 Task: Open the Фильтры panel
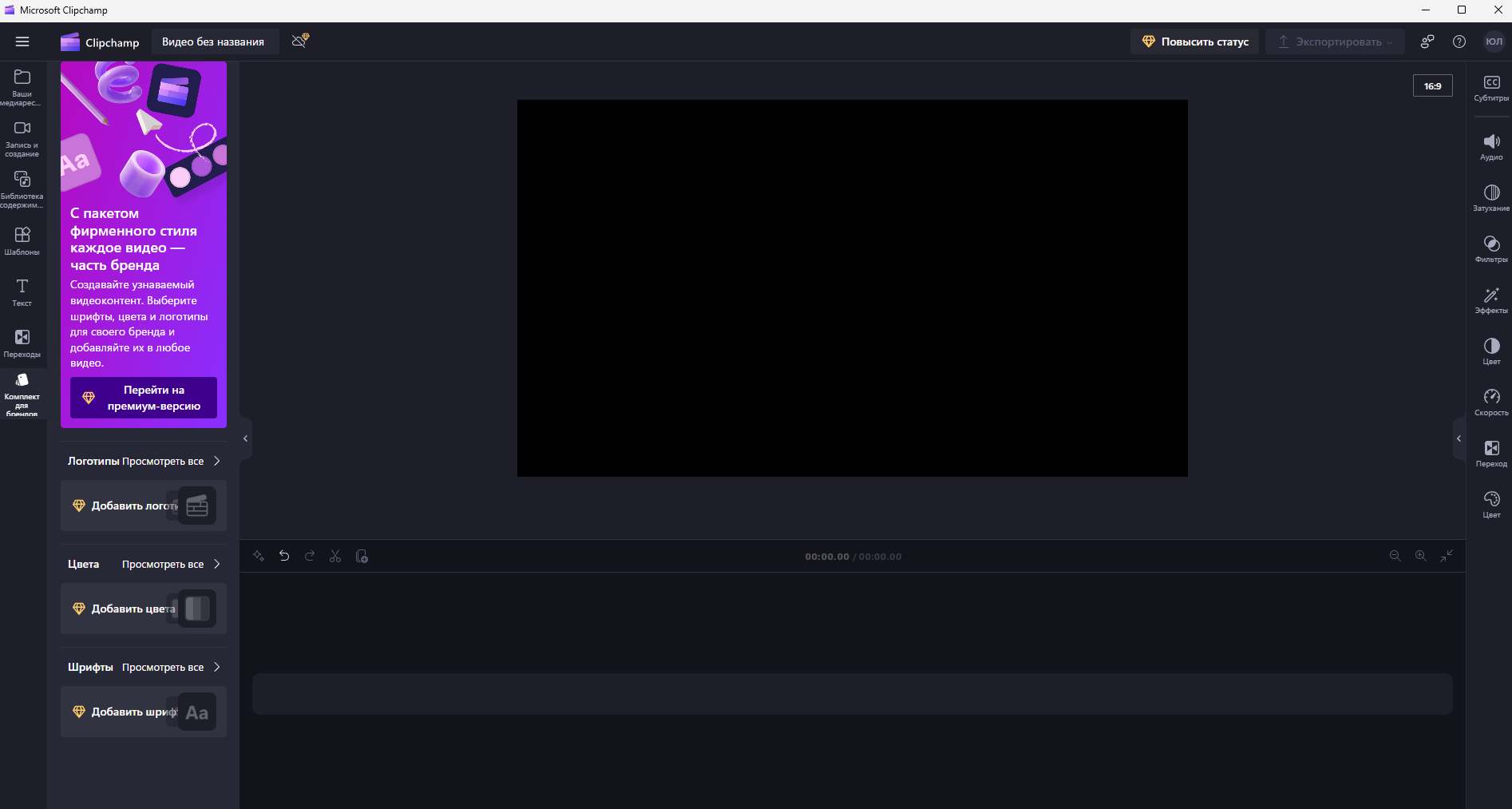point(1491,249)
